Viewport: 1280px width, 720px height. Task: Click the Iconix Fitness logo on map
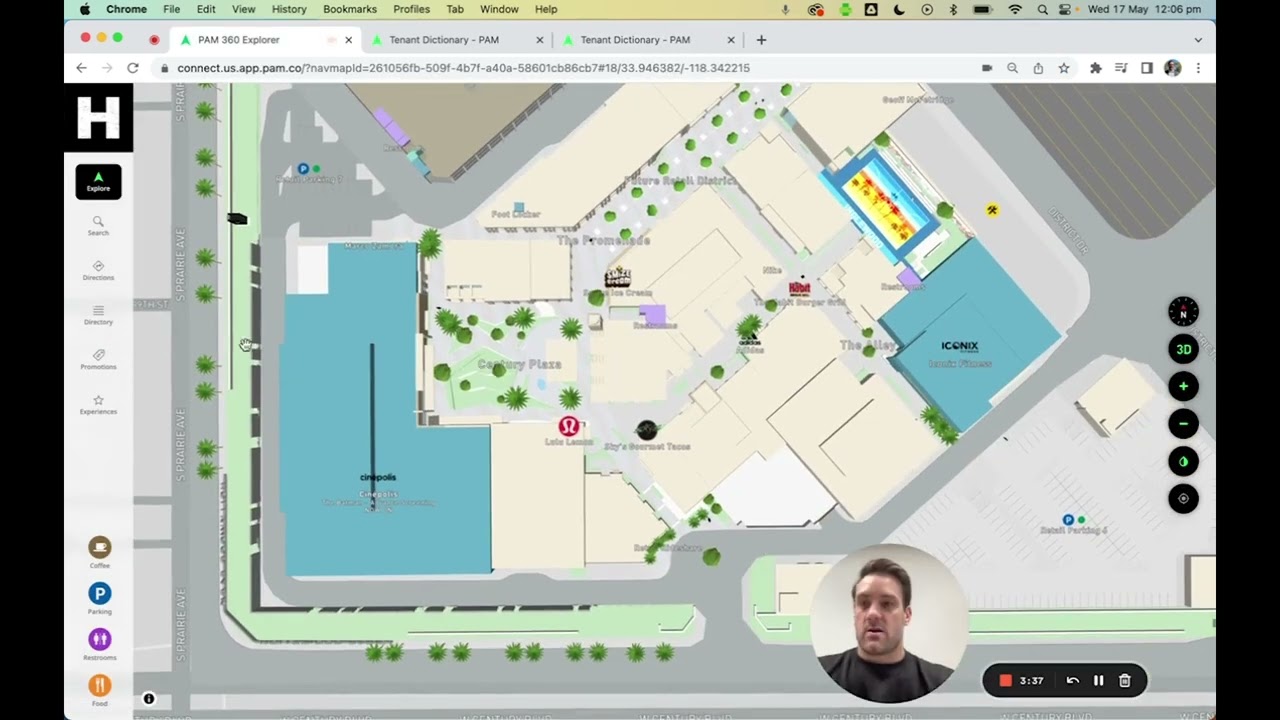(x=959, y=346)
